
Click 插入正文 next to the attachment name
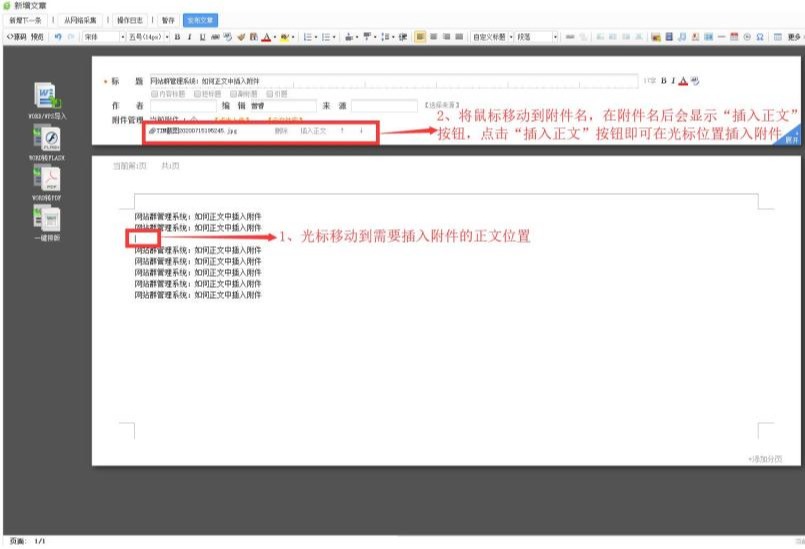313,131
